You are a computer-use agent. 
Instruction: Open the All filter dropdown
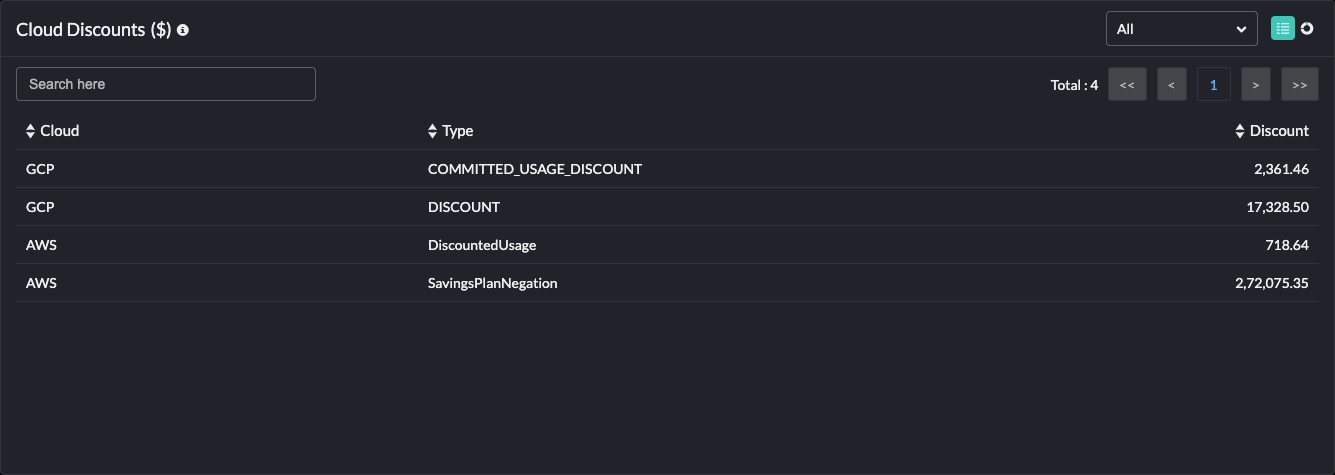(x=1181, y=29)
